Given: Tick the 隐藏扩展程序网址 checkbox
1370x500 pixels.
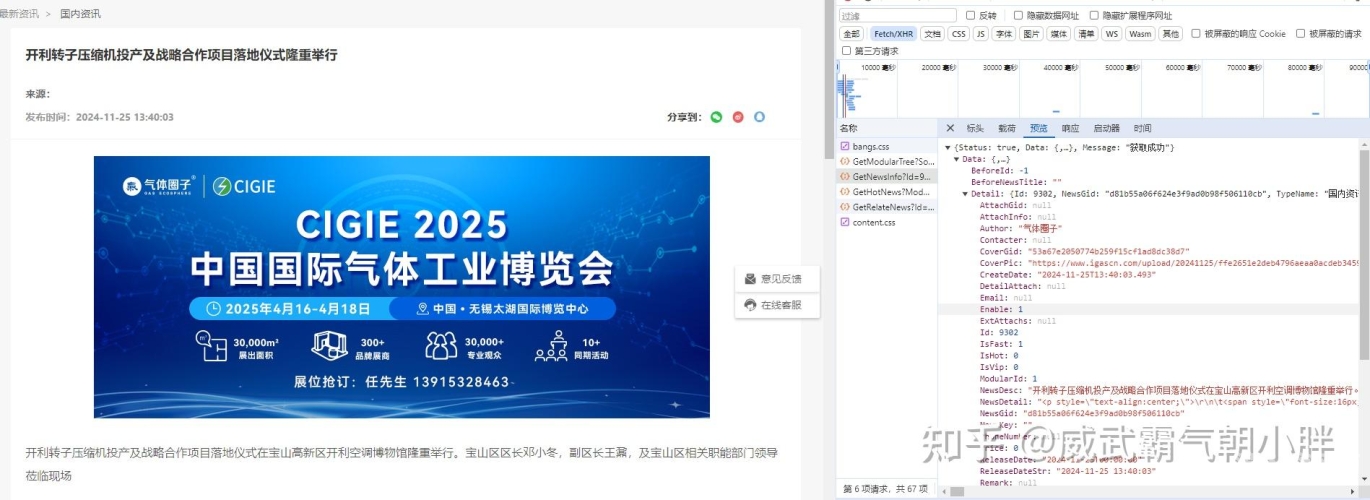Looking at the screenshot, I should point(1094,15).
